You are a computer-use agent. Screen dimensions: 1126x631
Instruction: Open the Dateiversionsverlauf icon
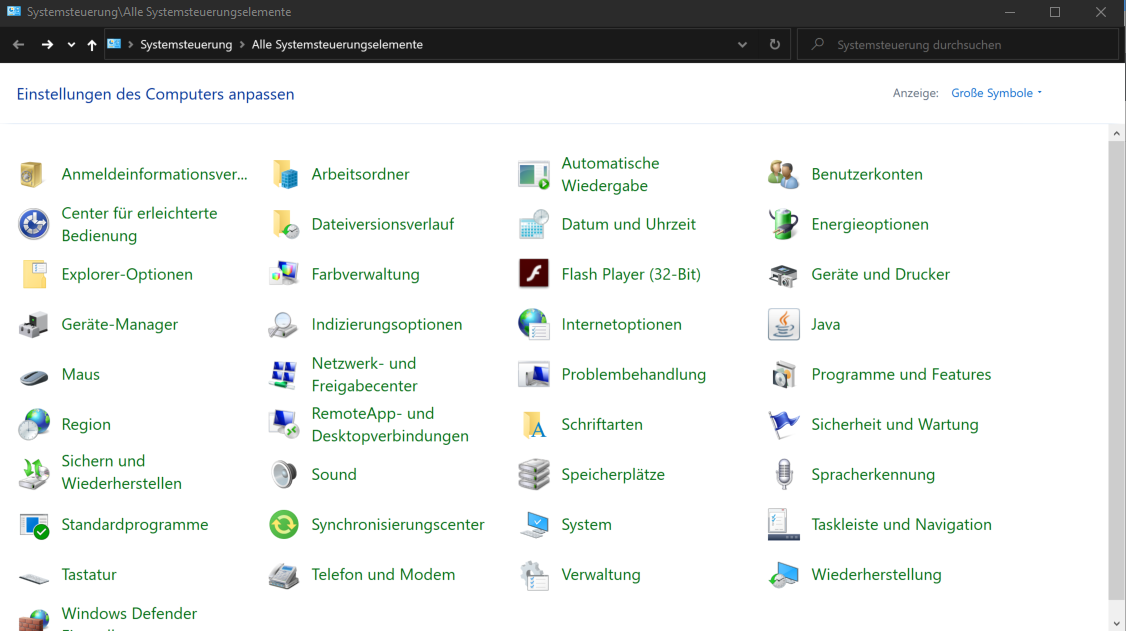coord(284,225)
